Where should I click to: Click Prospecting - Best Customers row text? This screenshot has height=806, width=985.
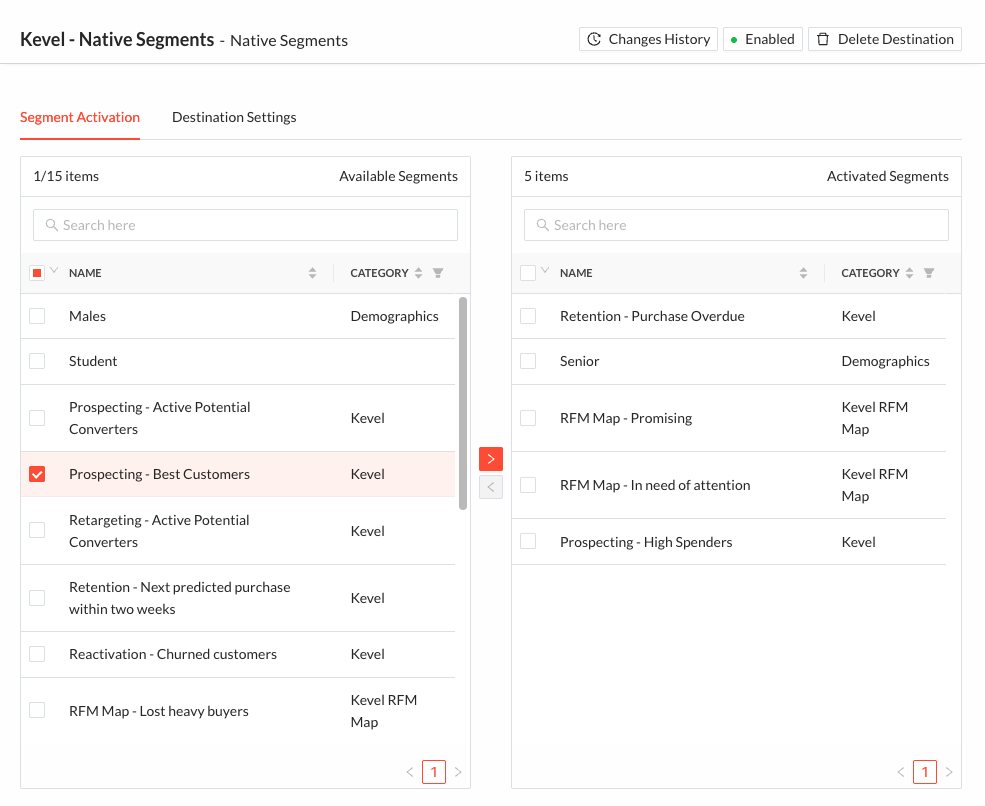click(160, 474)
